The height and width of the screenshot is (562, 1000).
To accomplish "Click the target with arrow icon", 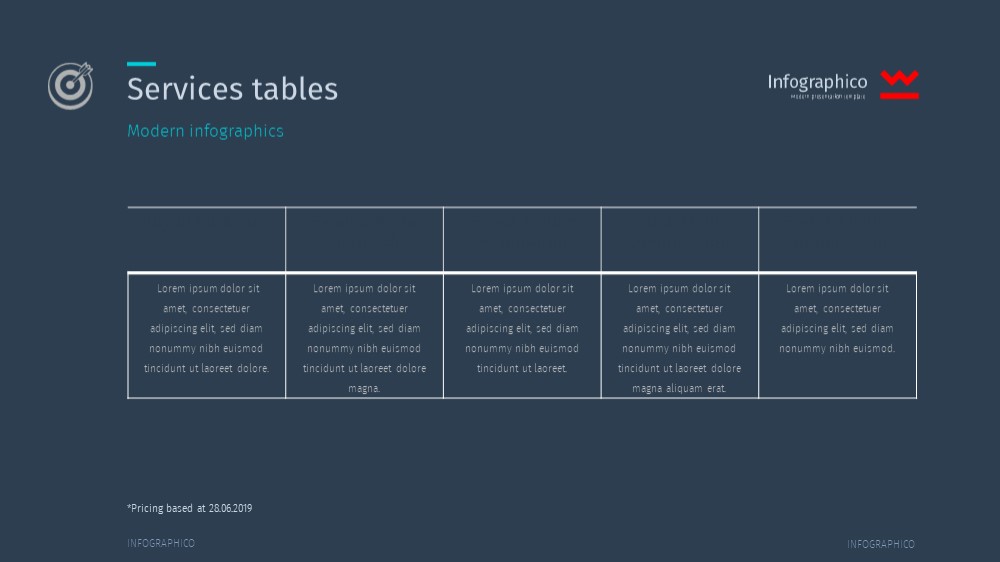I will 70,85.
